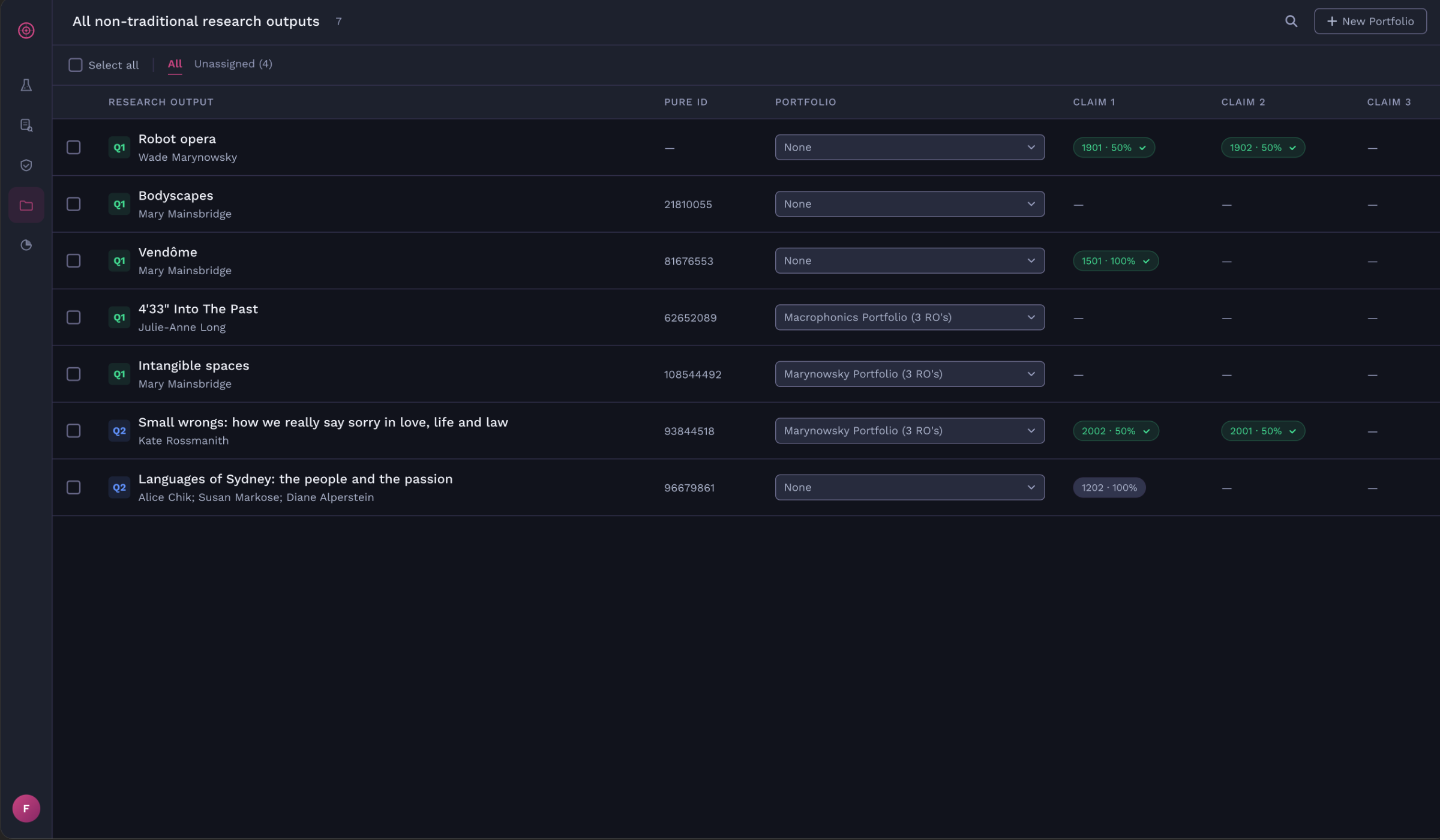
Task: Tick the Select all checkbox
Action: (x=75, y=65)
